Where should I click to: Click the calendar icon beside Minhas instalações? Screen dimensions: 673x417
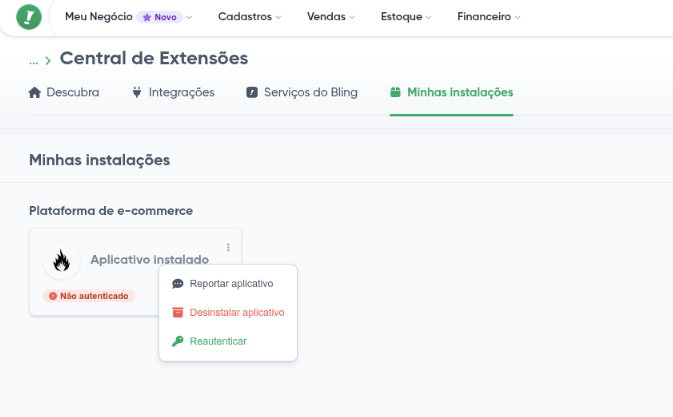pyautogui.click(x=396, y=93)
